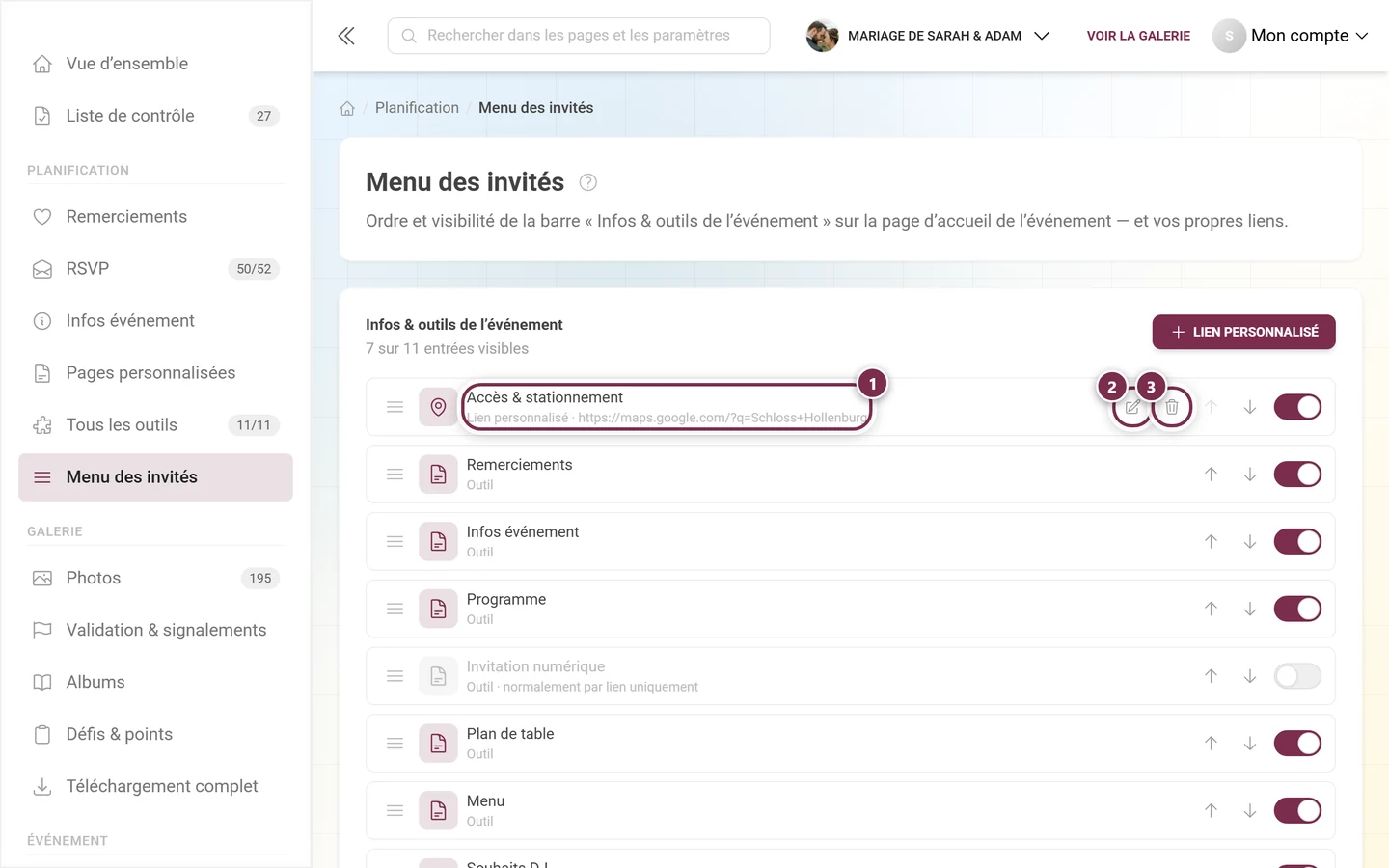Toggle visibility of Remerciements entry
Viewport: 1389px width, 868px height.
[1297, 475]
